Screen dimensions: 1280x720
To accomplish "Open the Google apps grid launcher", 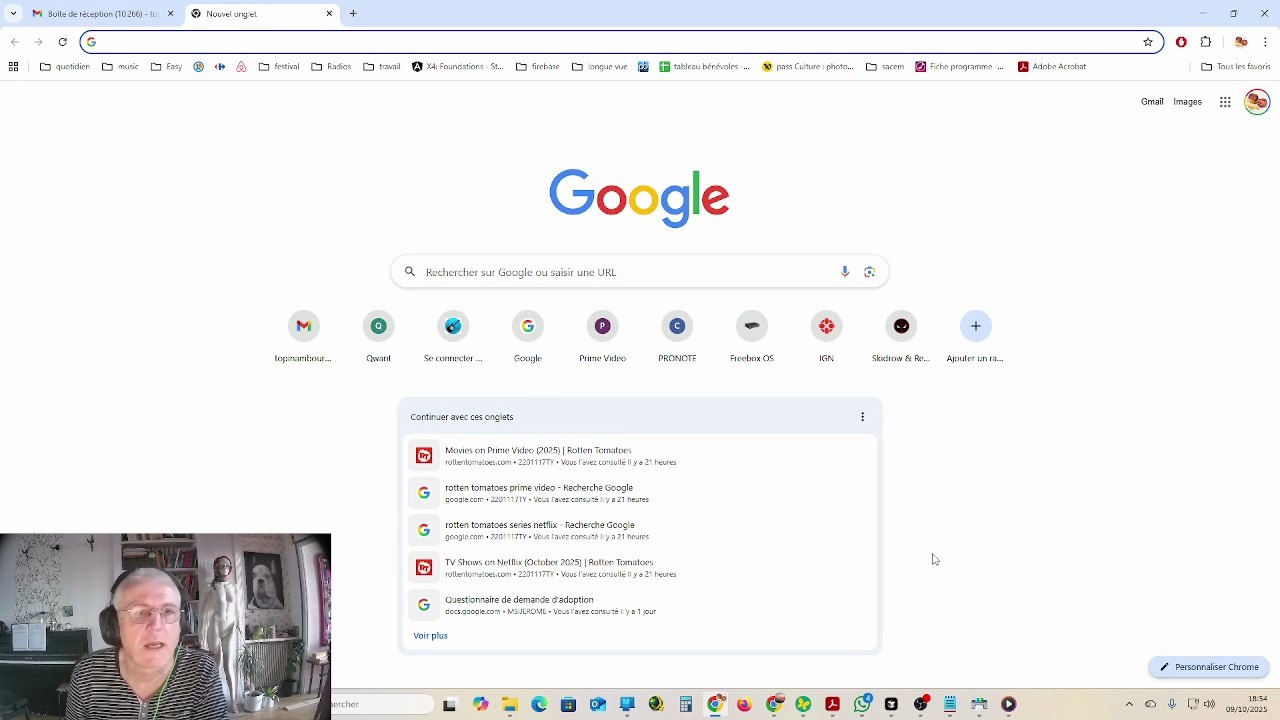I will pyautogui.click(x=1225, y=102).
